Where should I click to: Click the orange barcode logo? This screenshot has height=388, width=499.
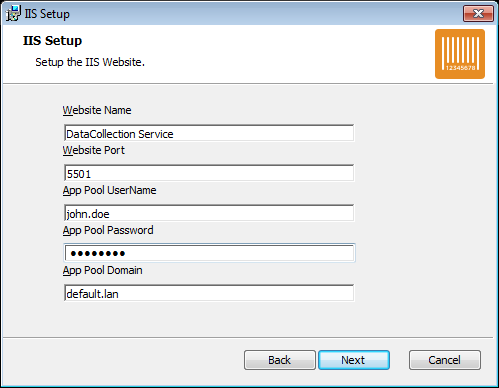(x=460, y=54)
